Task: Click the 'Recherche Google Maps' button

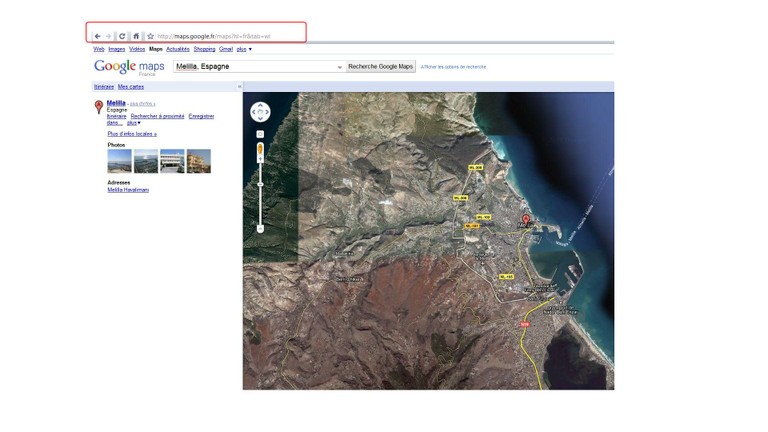Action: [380, 67]
